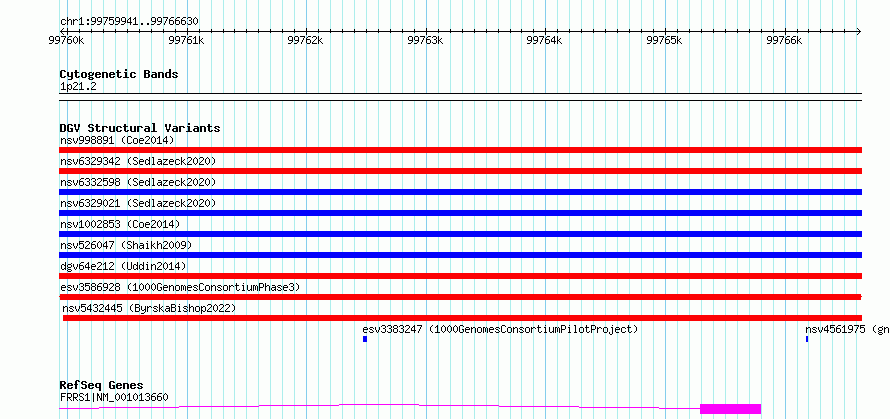
Task: Click dgv64e212 (Uddin2014) red variant bar
Action: [460, 276]
